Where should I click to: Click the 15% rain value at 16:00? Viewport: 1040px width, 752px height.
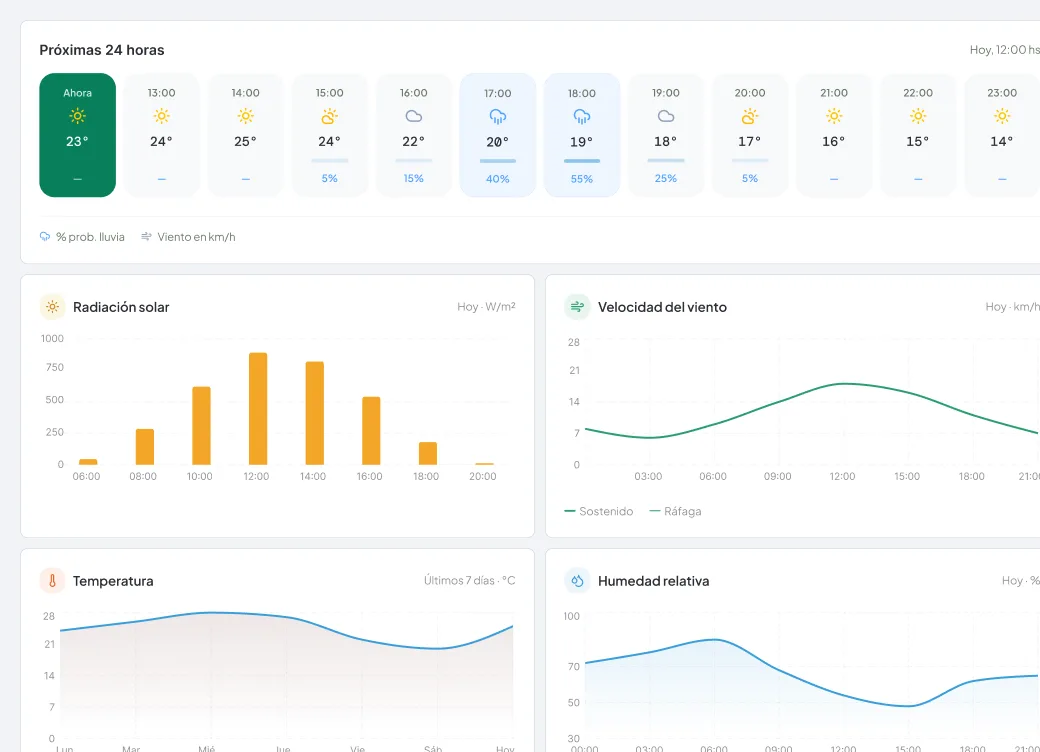414,178
